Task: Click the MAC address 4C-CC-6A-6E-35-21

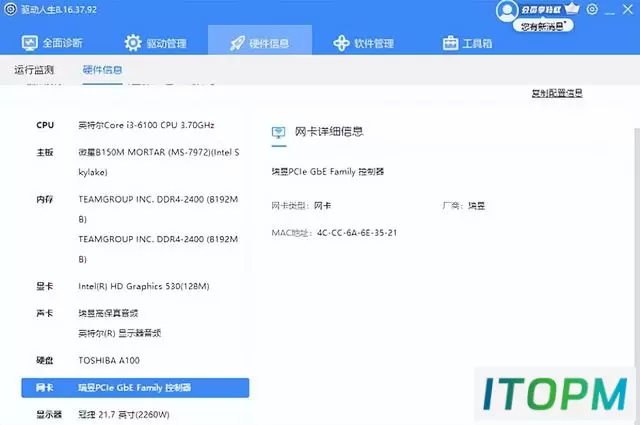Action: (357, 233)
